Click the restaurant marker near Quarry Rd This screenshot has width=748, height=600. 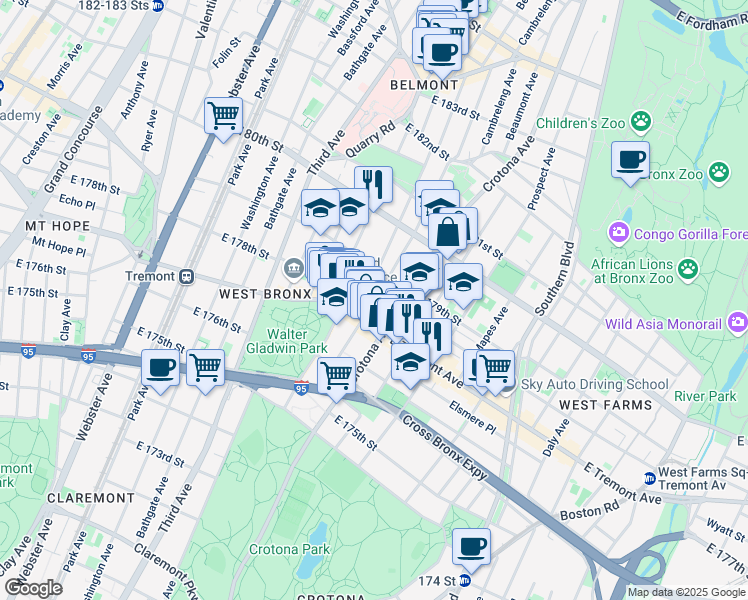click(x=373, y=184)
